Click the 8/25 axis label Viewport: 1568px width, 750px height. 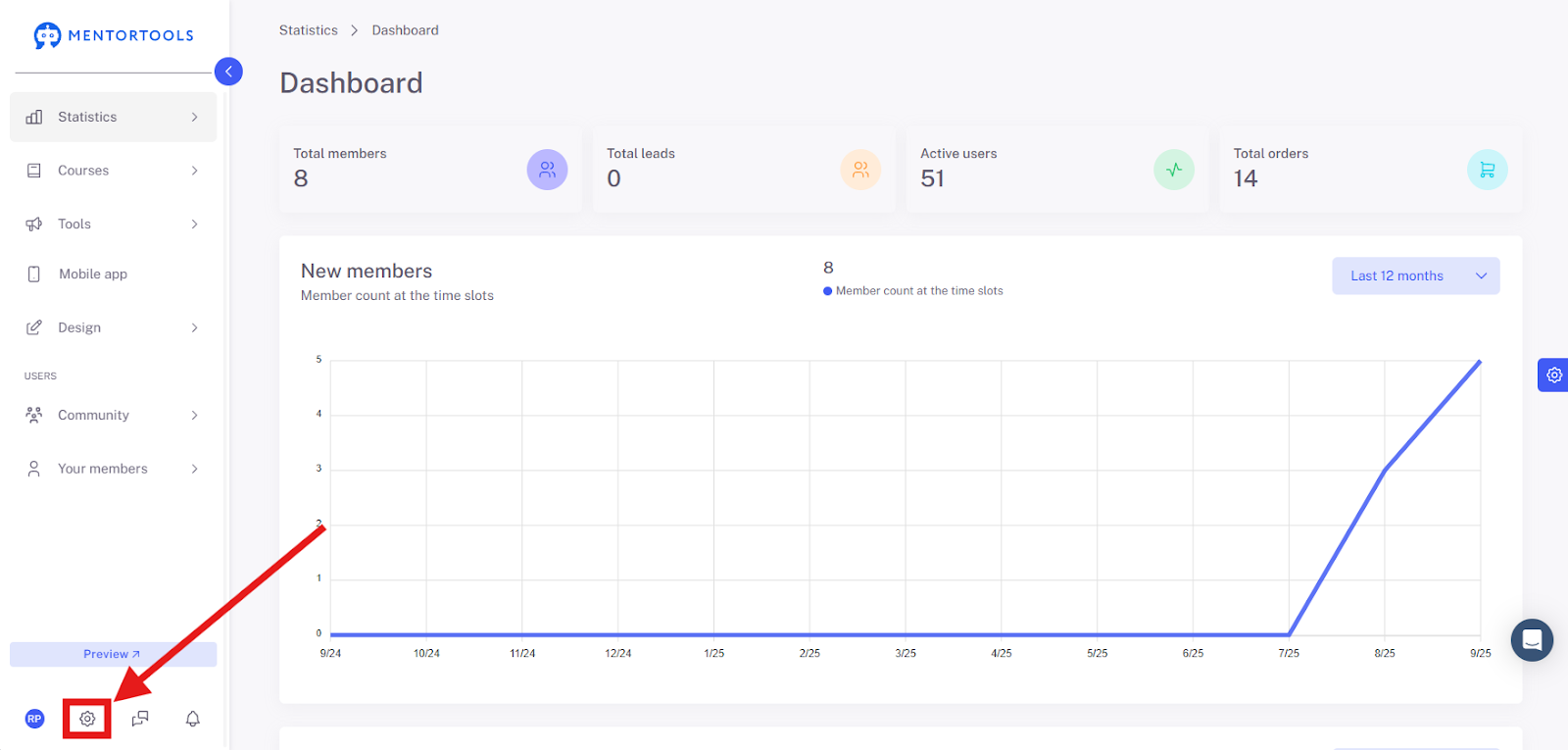click(x=1385, y=653)
